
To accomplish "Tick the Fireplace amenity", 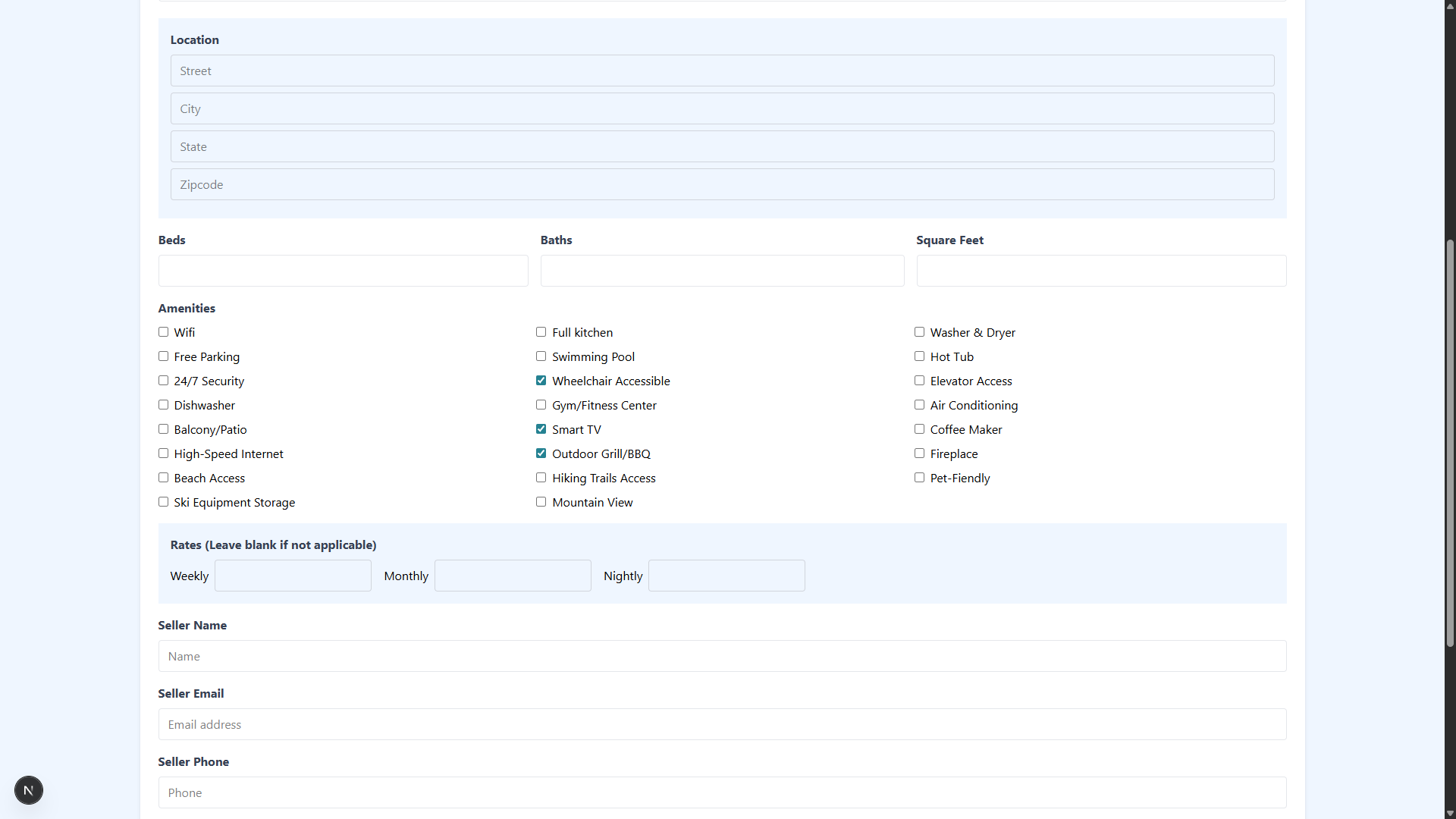I will point(919,453).
